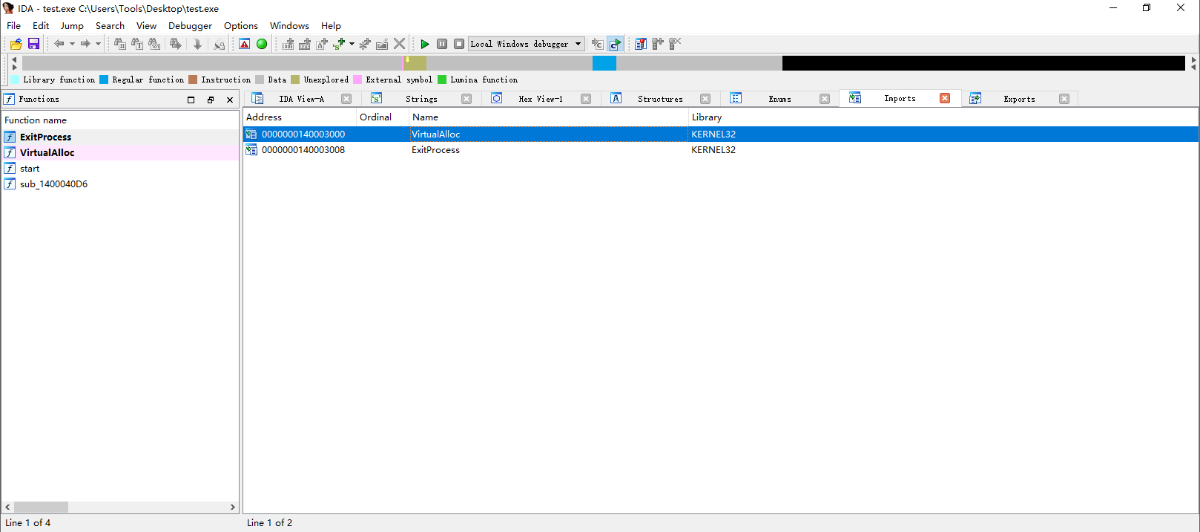Image resolution: width=1200 pixels, height=532 pixels.
Task: Close the Hex View-1 tab
Action: [586, 99]
